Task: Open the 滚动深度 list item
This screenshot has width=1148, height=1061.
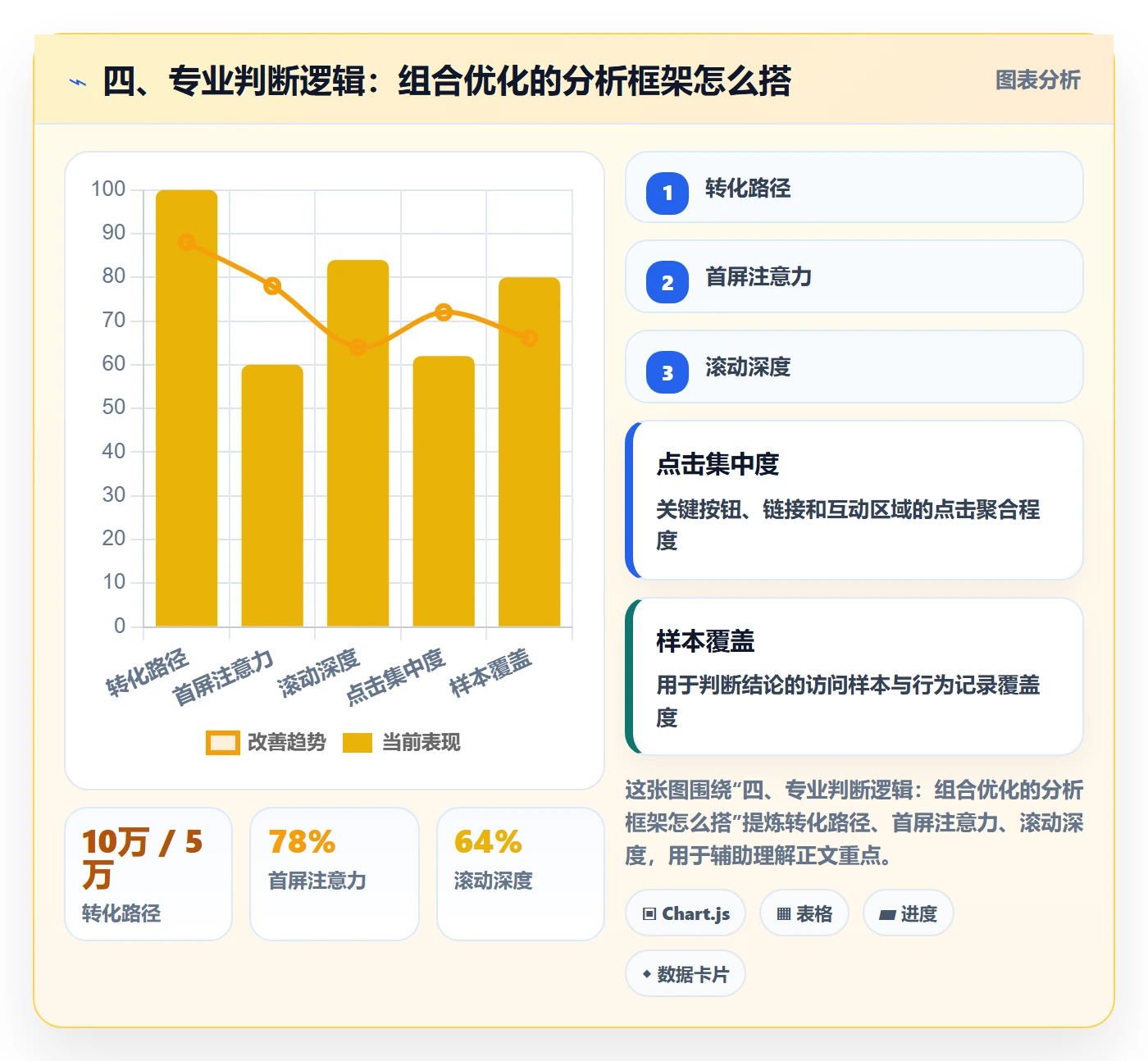Action: (x=854, y=367)
